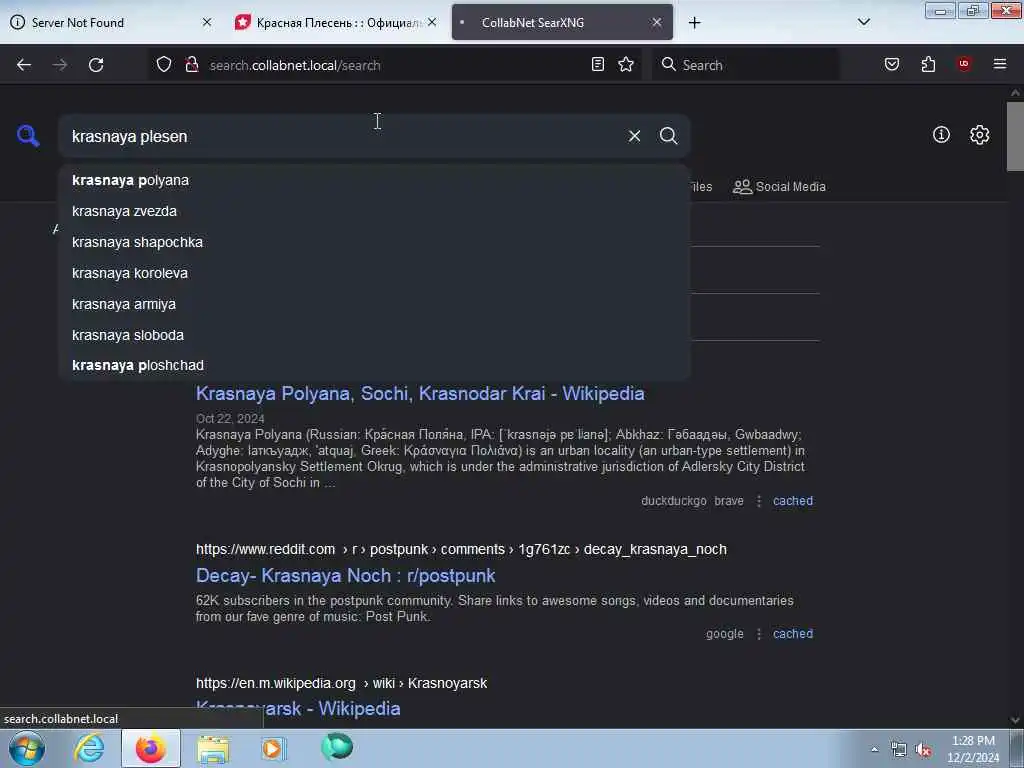1024x768 pixels.
Task: Click the insecure lock site info icon
Action: pyautogui.click(x=192, y=64)
